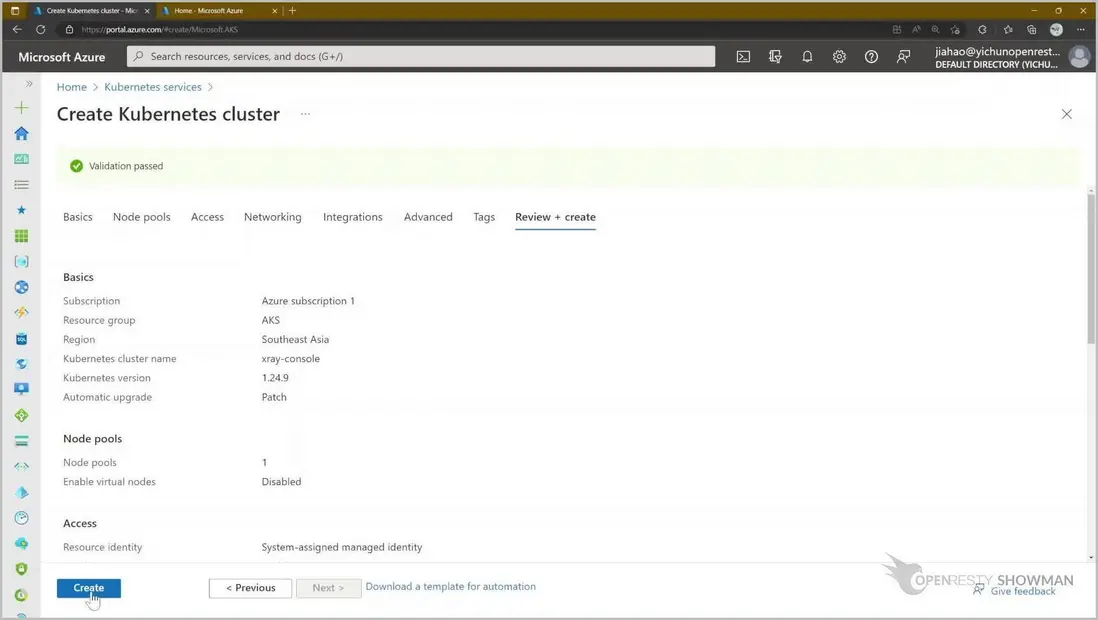Screen dimensions: 1098x620
Task: Switch to the Tags tab
Action: click(484, 217)
